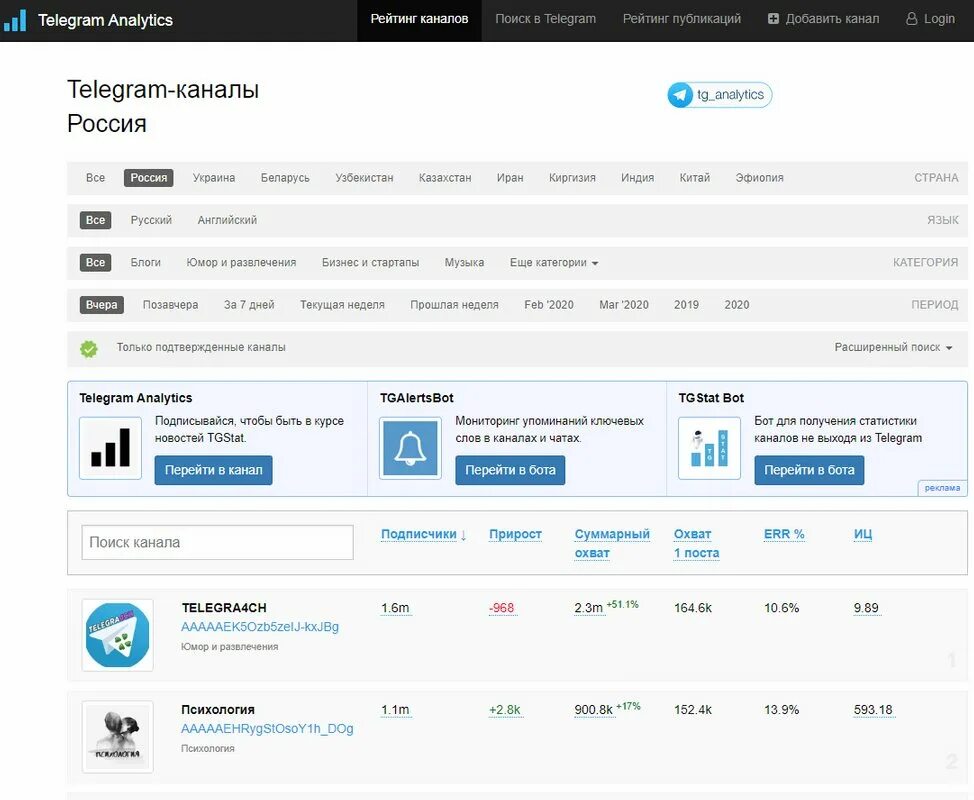Filter channels by Индия
This screenshot has height=800, width=974.
click(x=637, y=178)
